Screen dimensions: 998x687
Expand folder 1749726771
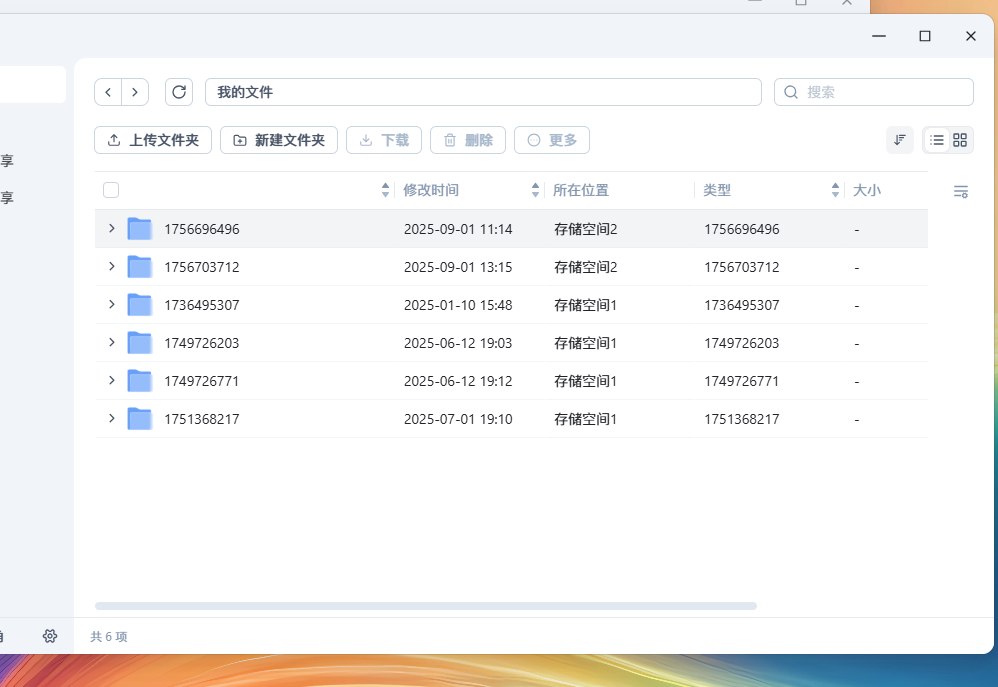112,380
